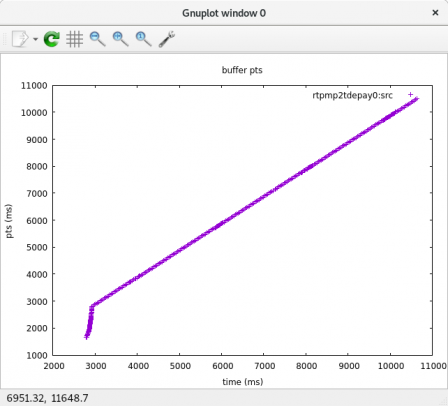Click the 'buffer pts' plot title
This screenshot has height=406, width=448.
(242, 70)
